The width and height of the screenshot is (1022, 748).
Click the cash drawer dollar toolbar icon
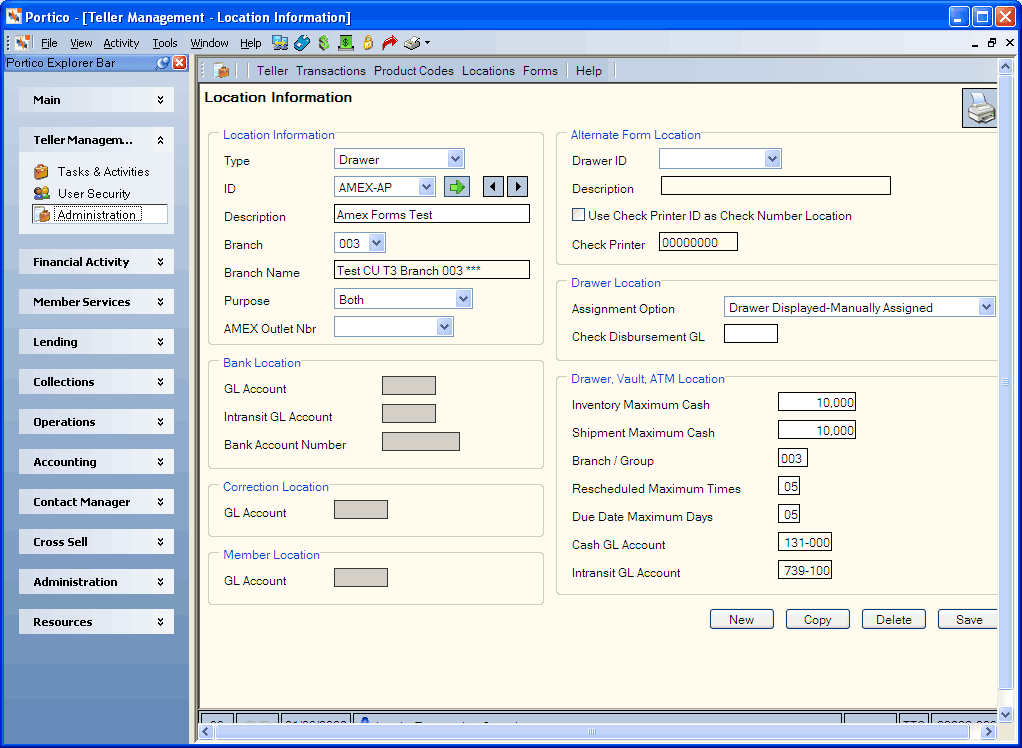(345, 43)
